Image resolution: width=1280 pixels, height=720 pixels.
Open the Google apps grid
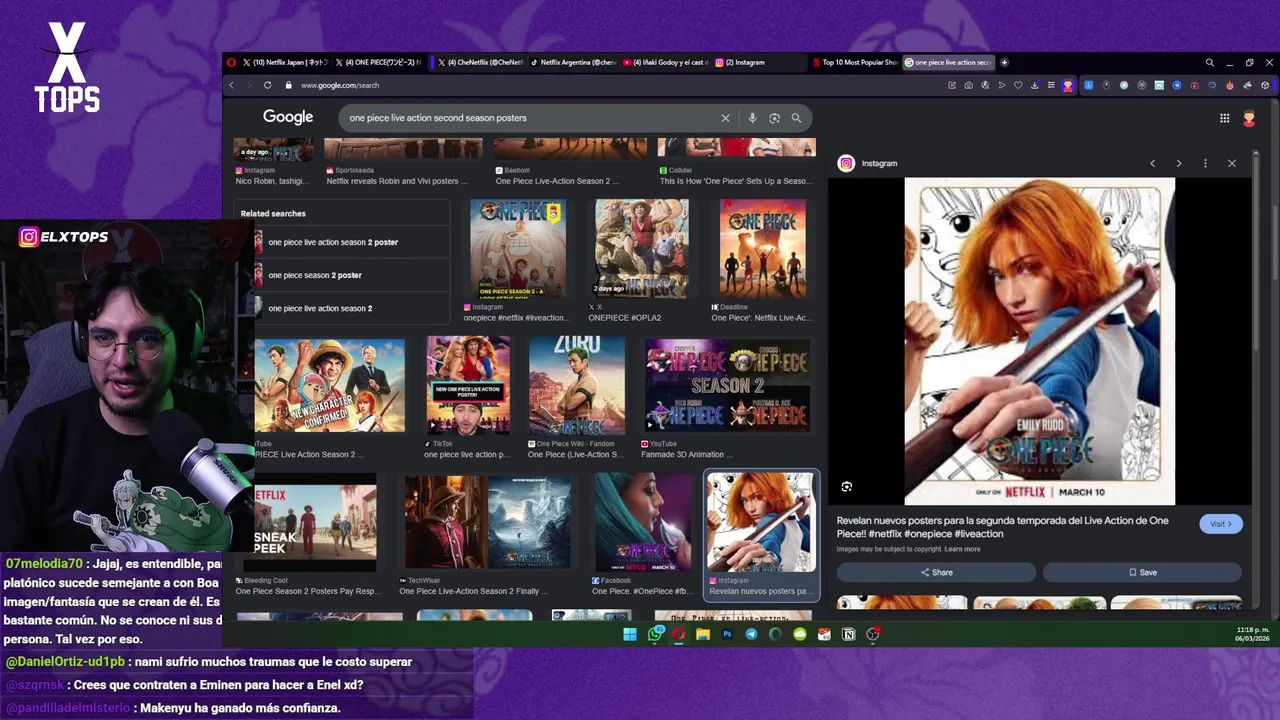[1224, 118]
